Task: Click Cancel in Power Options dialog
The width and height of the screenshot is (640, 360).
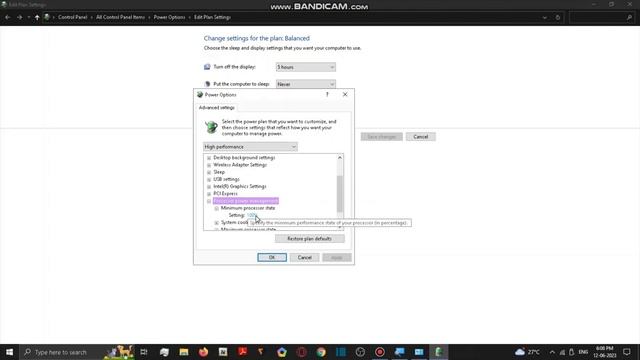Action: 304,257
